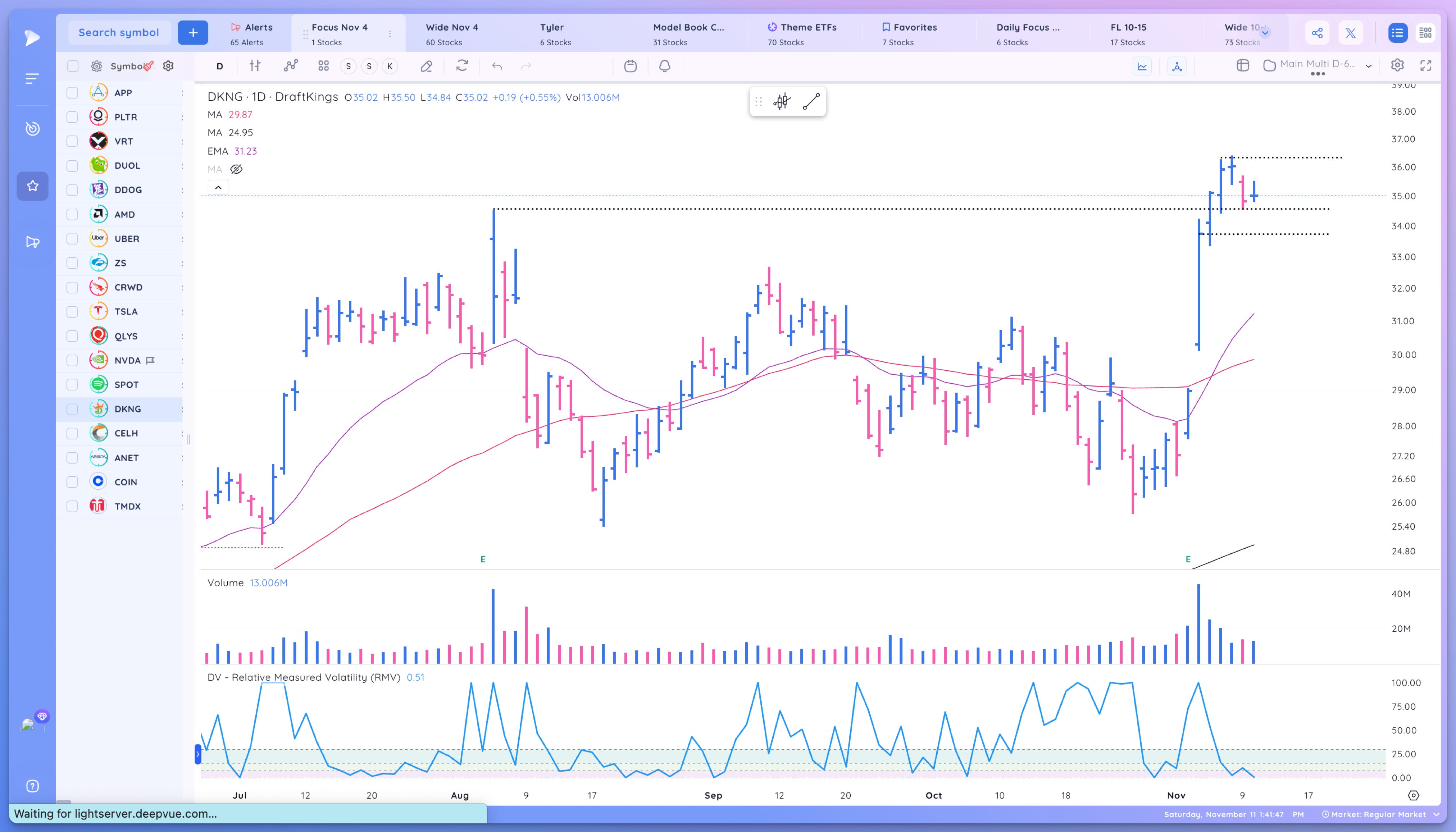Click the chart line mode toolbar icon
Image resolution: width=1456 pixels, height=832 pixels.
[1142, 66]
